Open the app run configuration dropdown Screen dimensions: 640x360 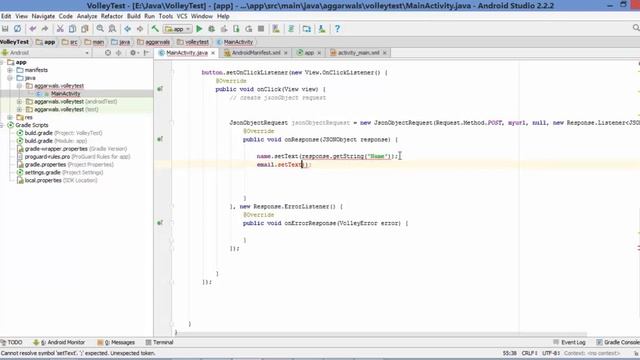178,29
